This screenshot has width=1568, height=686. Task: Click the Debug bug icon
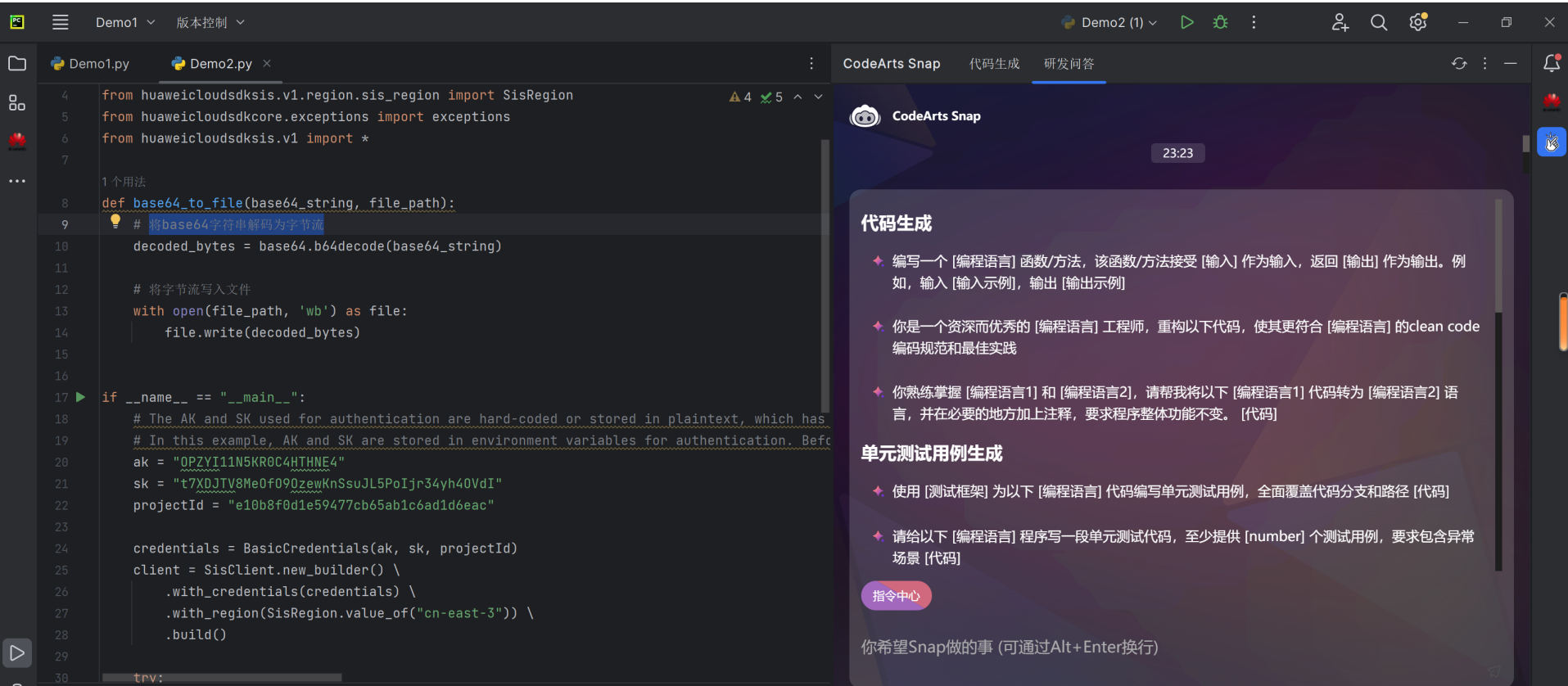point(1221,22)
